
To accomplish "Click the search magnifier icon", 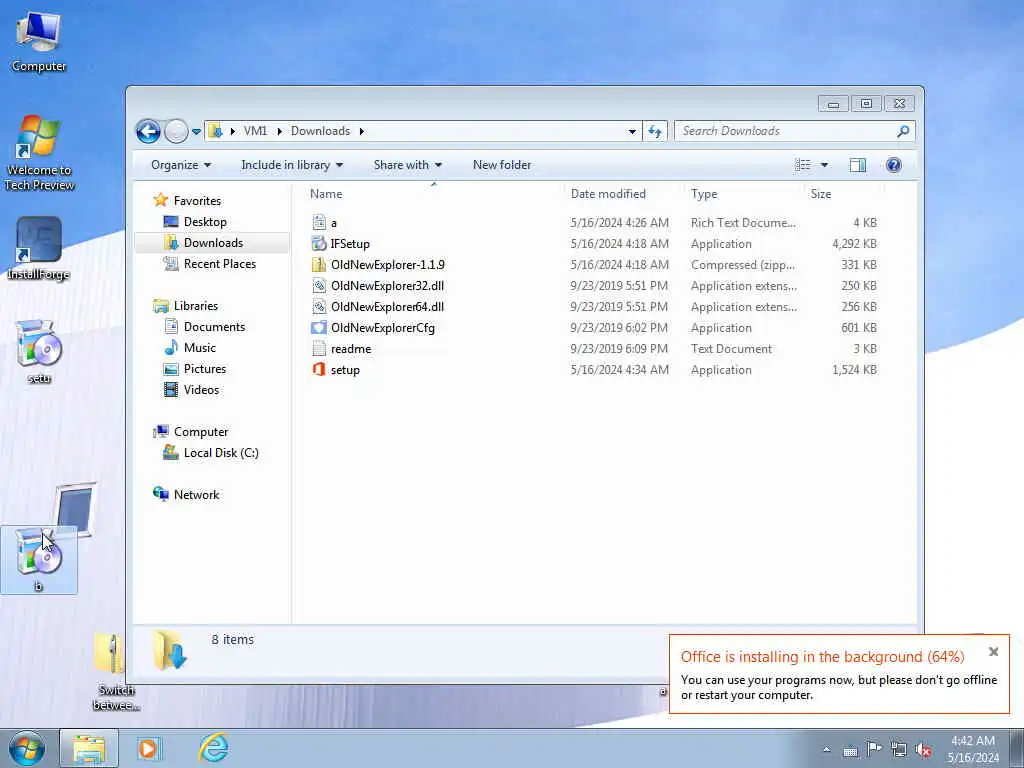I will coord(903,131).
